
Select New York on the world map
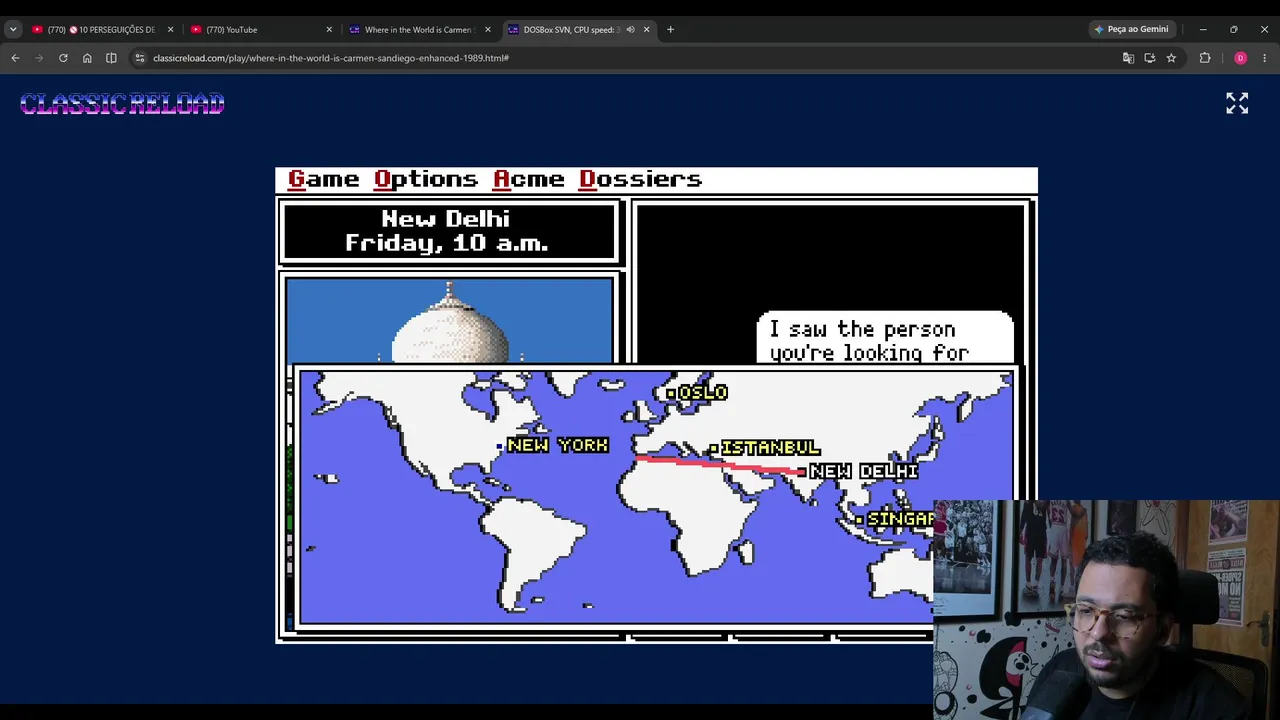click(553, 445)
